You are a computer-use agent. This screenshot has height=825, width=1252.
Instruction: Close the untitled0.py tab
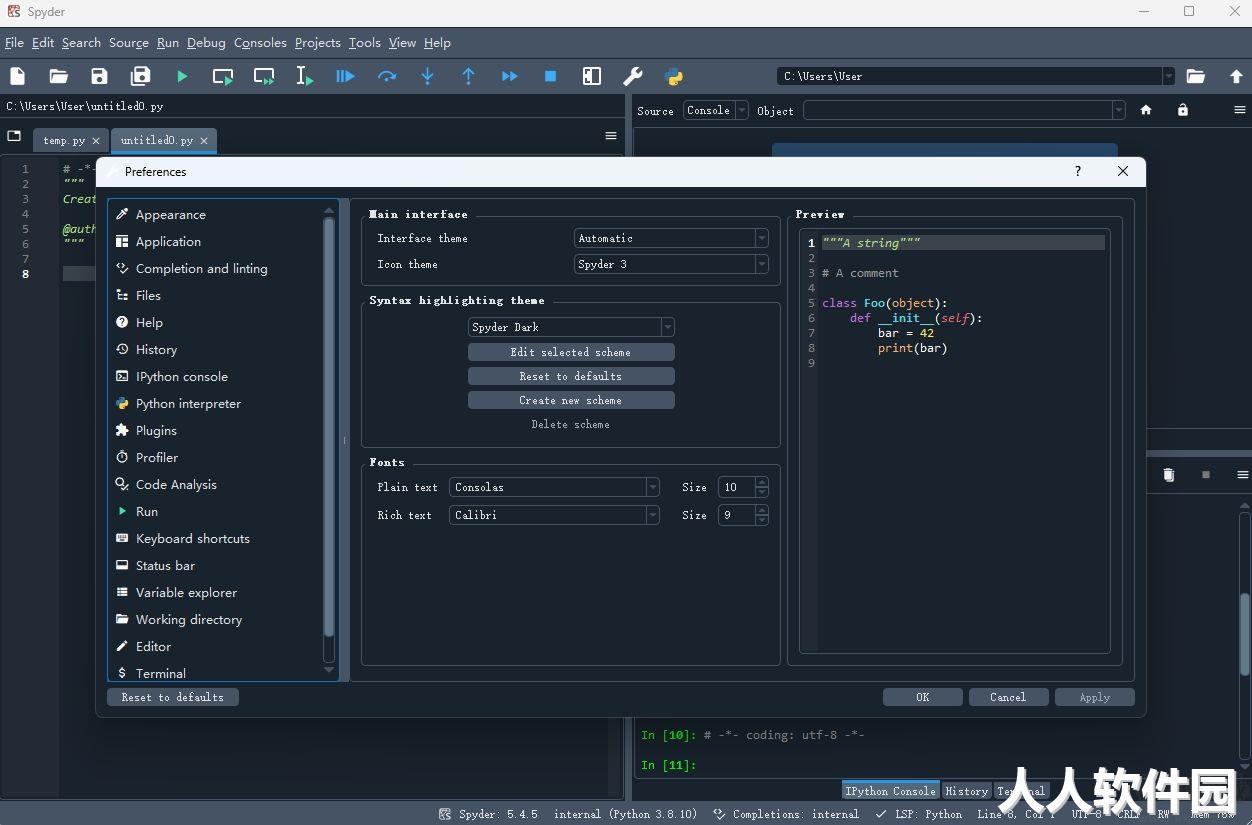pos(204,141)
